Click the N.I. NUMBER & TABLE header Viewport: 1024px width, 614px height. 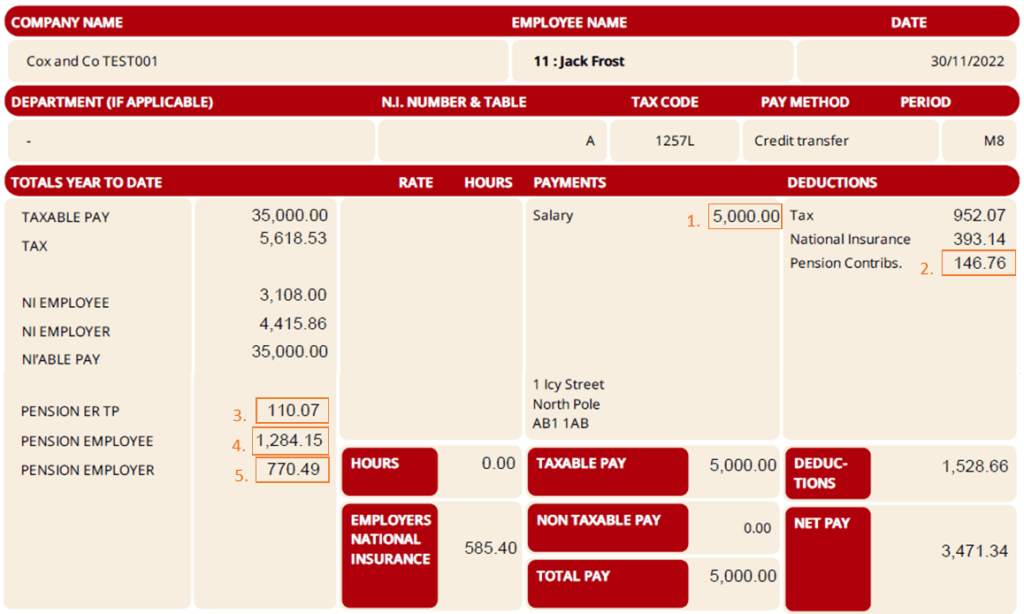coord(454,103)
